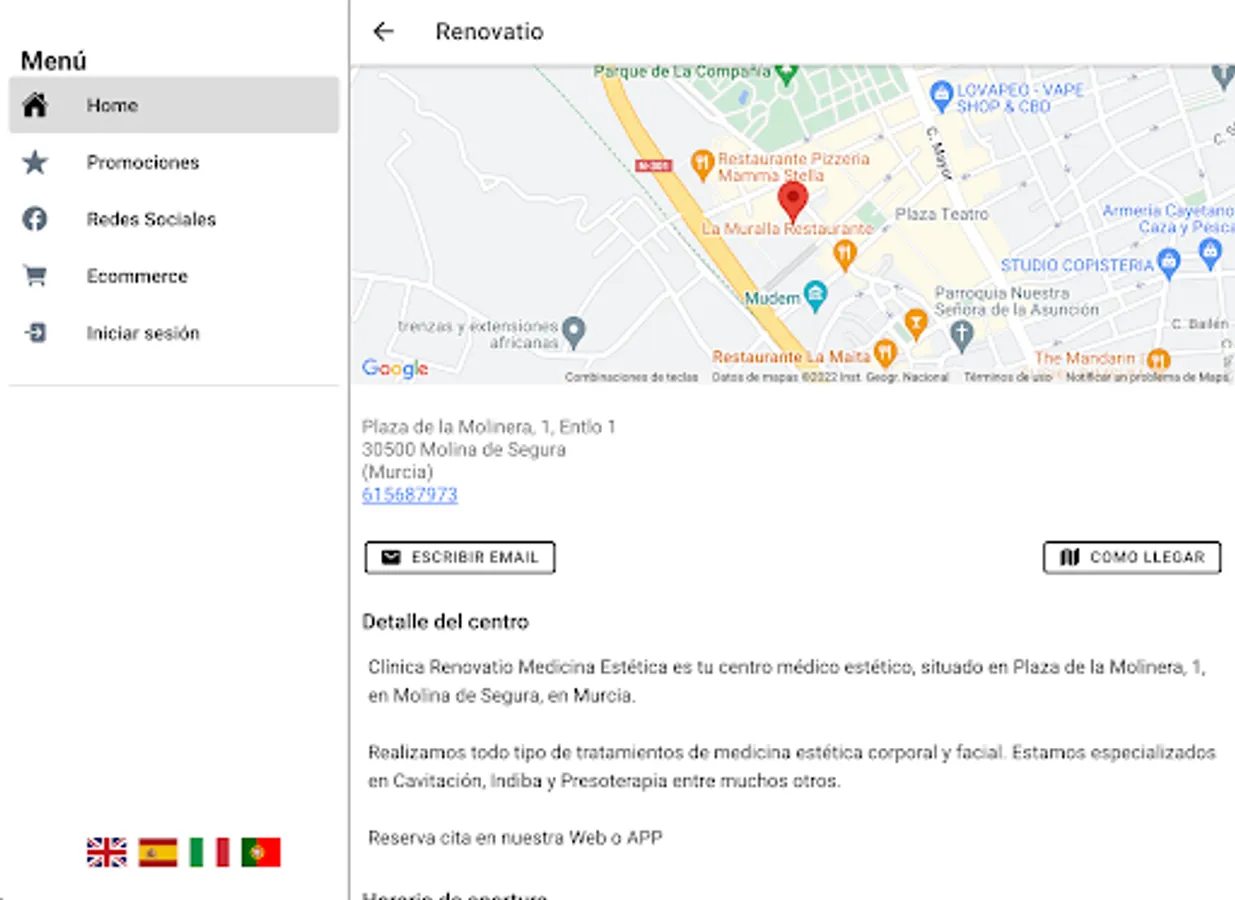Click the Plaza Teatro map label
This screenshot has height=900, width=1235.
[941, 214]
